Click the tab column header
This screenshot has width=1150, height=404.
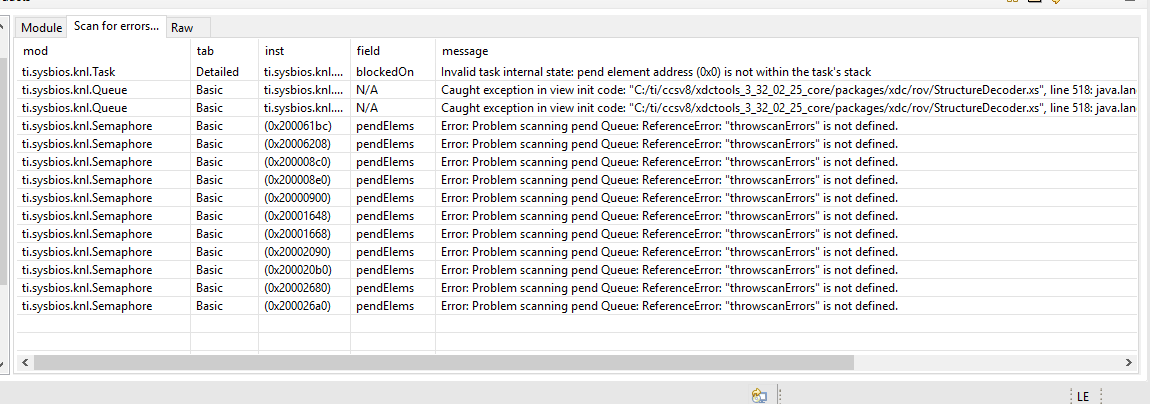point(204,51)
